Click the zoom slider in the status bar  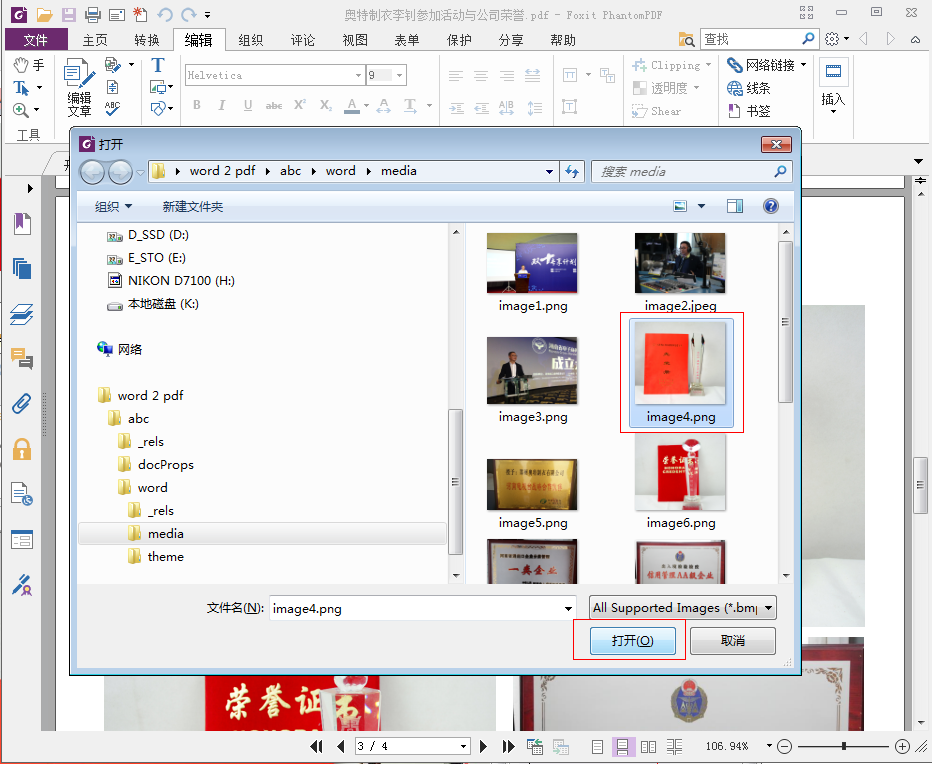tap(844, 746)
